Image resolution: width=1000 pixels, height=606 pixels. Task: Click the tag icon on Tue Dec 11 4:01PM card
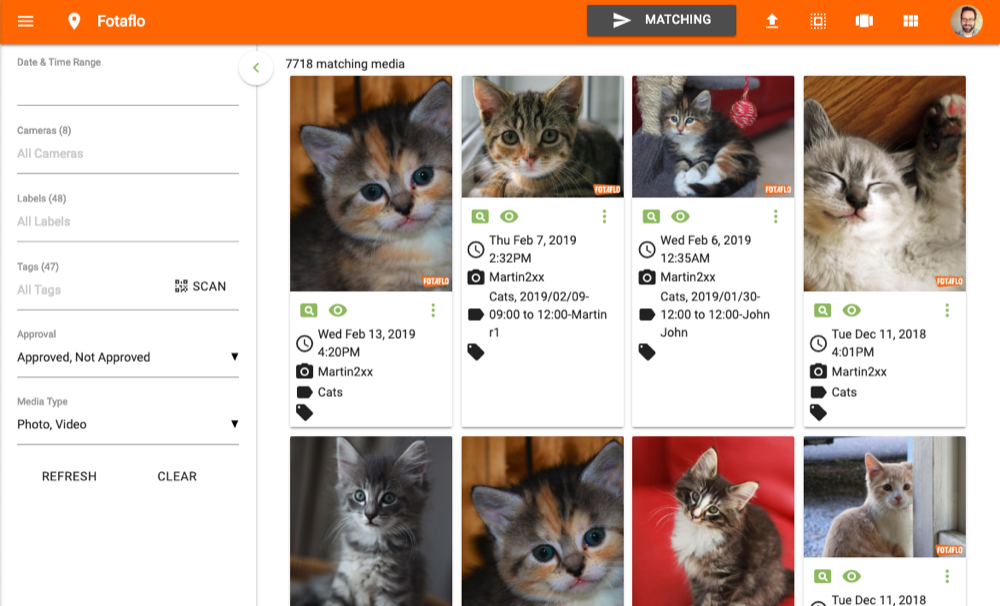818,413
